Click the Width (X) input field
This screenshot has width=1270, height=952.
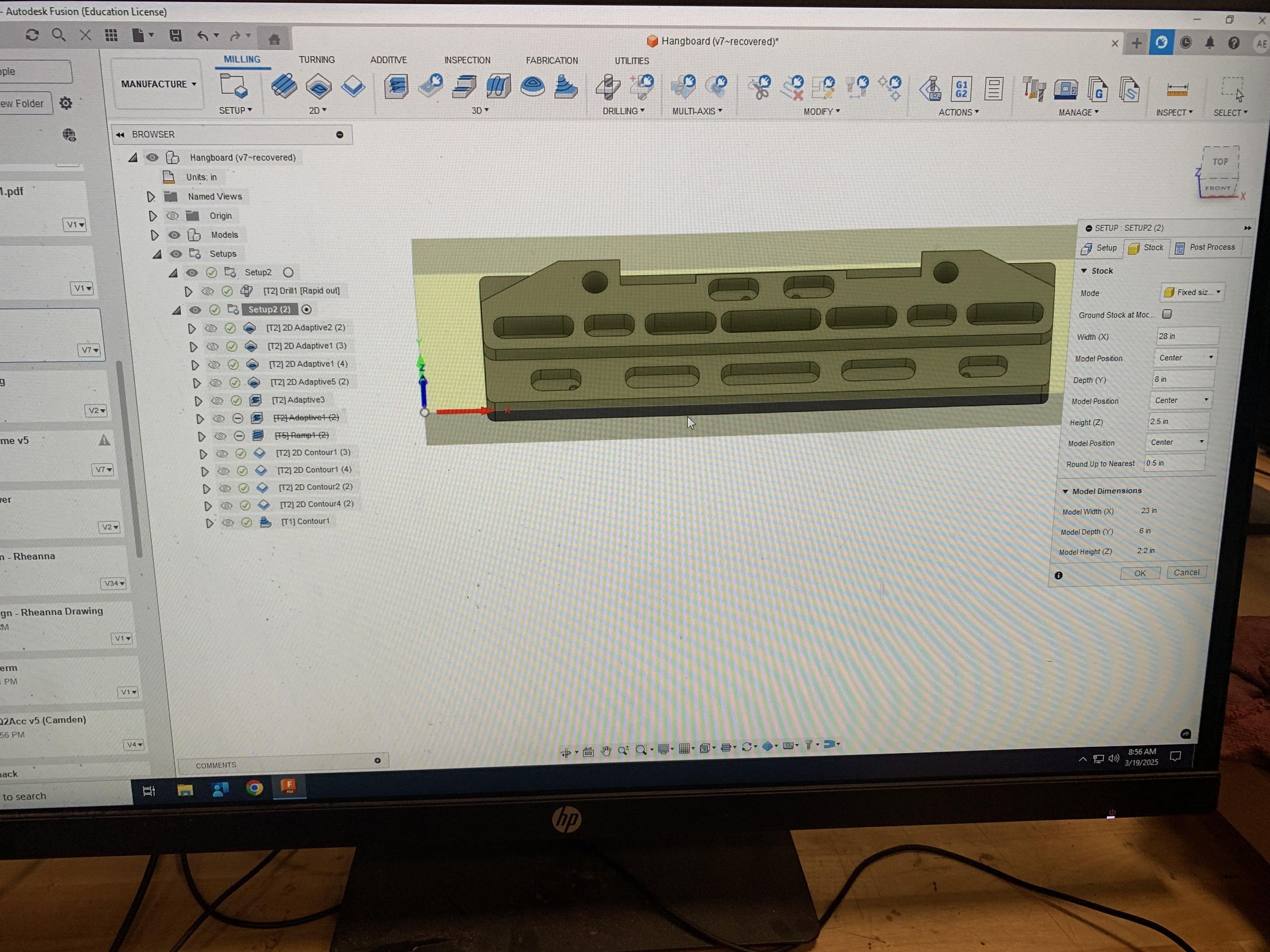1187,336
